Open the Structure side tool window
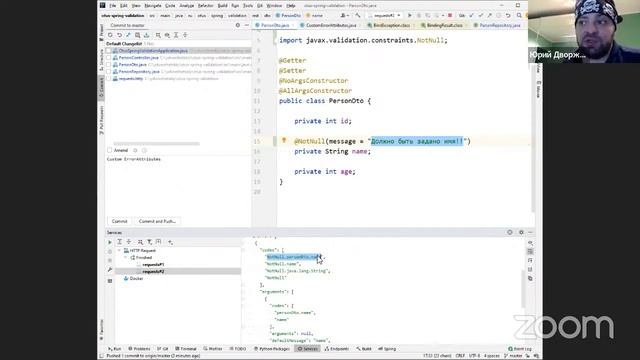 (102, 60)
